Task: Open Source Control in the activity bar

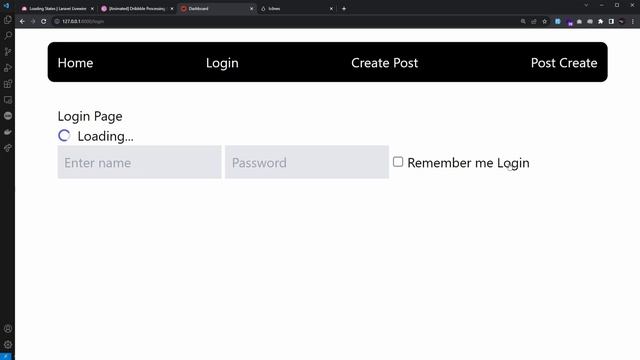Action: (x=8, y=51)
